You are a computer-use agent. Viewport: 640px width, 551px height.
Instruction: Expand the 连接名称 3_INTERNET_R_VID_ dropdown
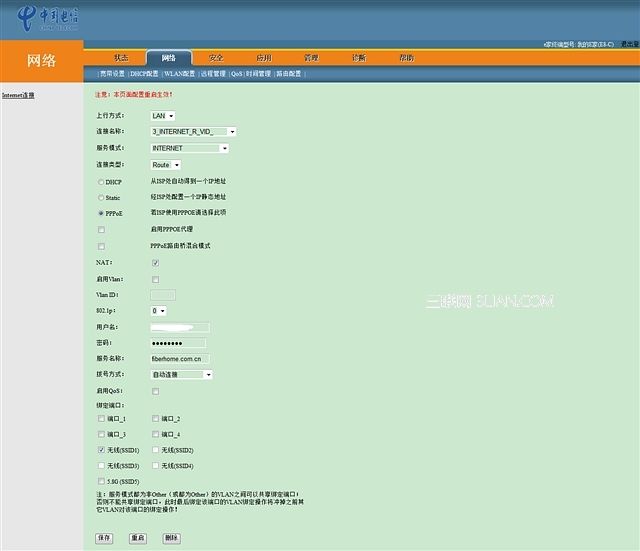193,131
